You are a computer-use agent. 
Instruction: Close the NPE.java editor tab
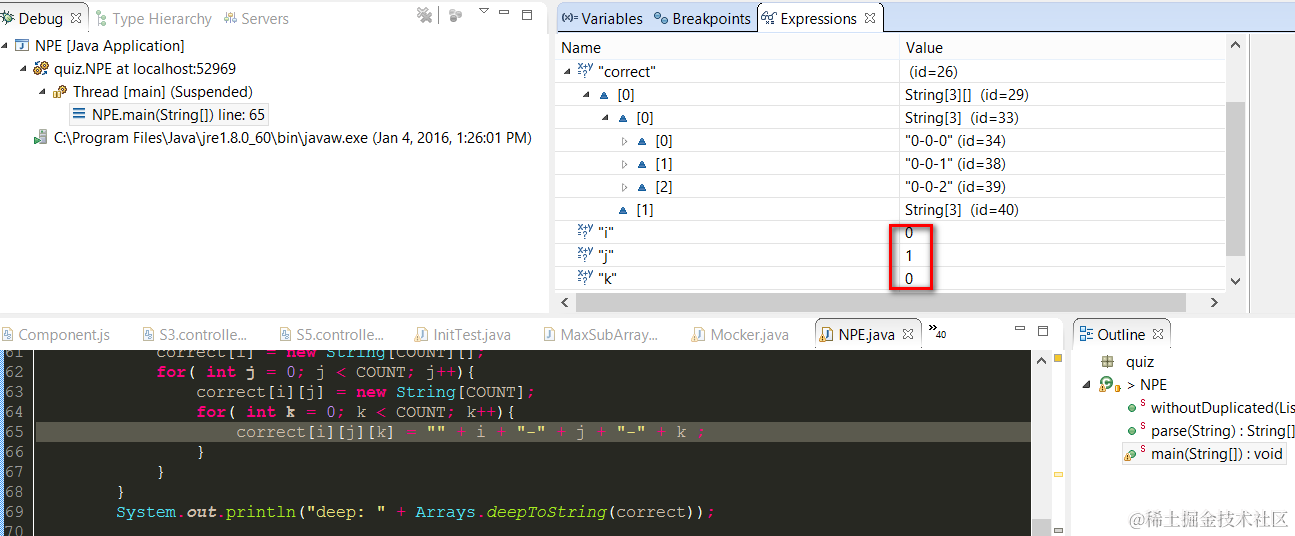tap(908, 335)
